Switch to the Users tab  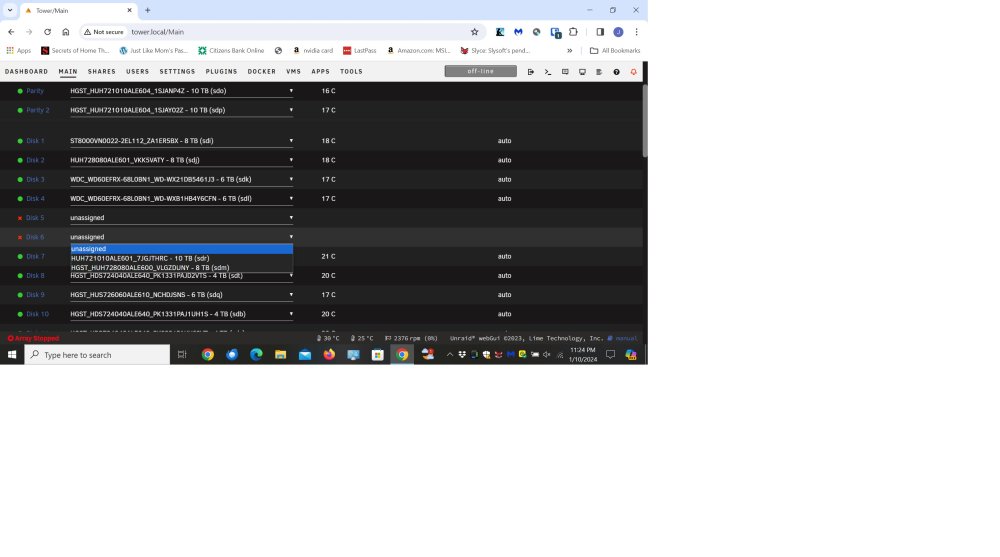coord(138,72)
